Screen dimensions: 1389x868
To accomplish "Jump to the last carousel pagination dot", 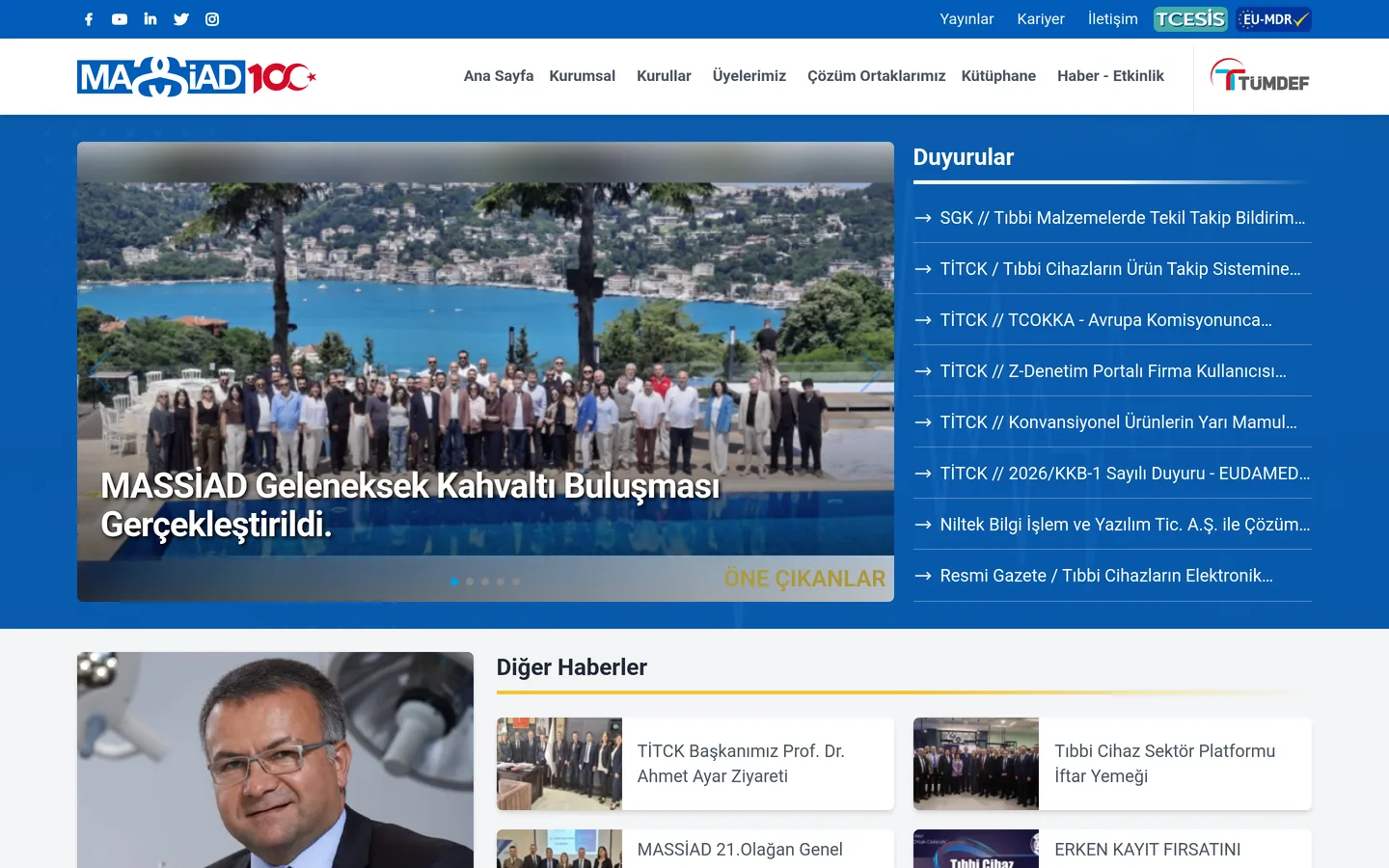I will pyautogui.click(x=516, y=582).
